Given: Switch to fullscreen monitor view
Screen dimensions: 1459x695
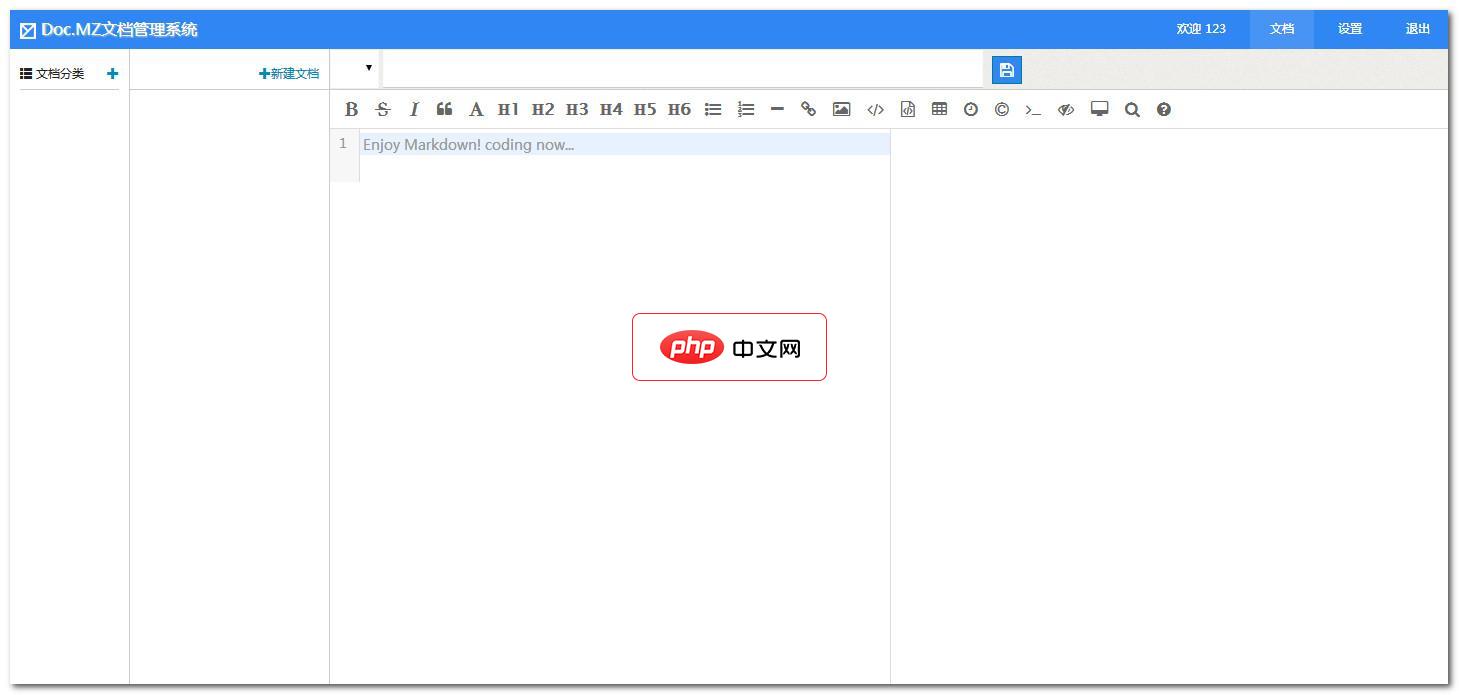Looking at the screenshot, I should pos(1099,110).
